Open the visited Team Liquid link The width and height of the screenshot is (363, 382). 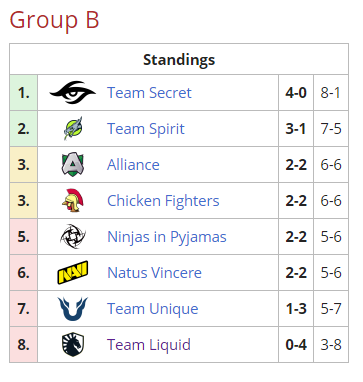tap(149, 345)
